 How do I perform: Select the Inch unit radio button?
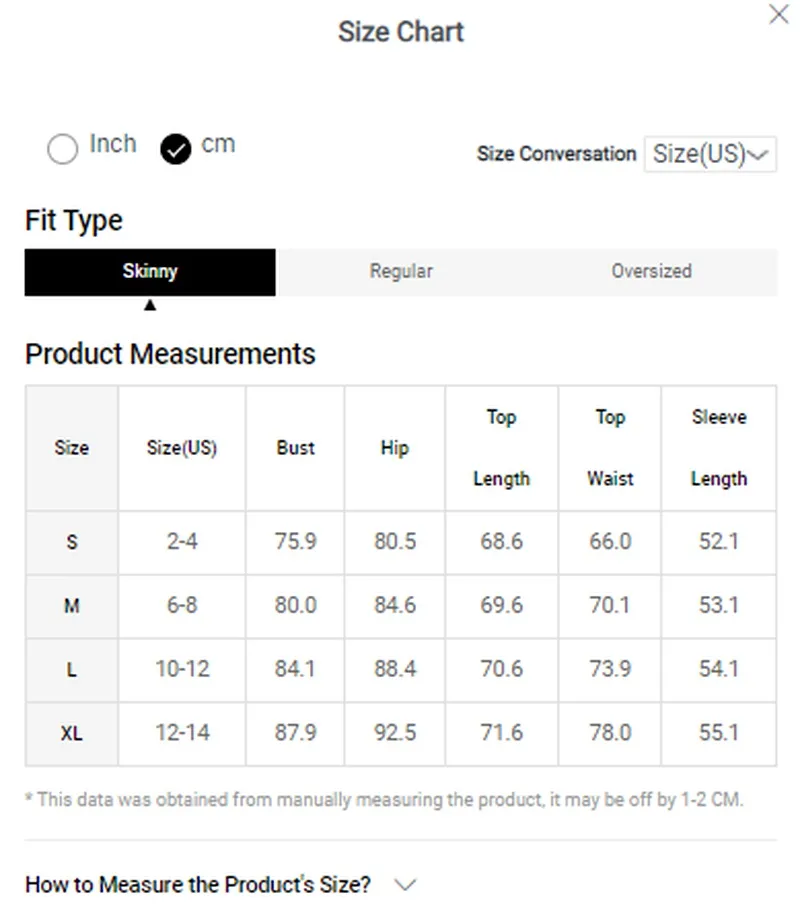pos(62,149)
